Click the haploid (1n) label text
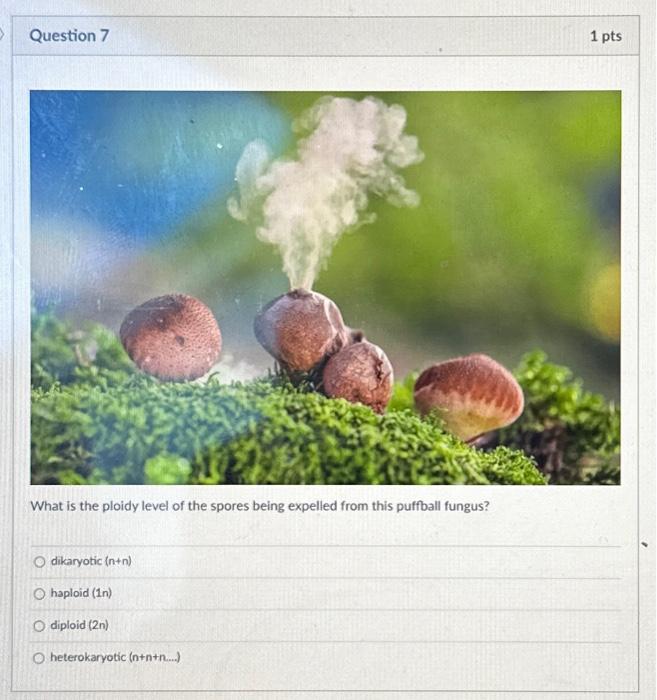 coord(81,593)
